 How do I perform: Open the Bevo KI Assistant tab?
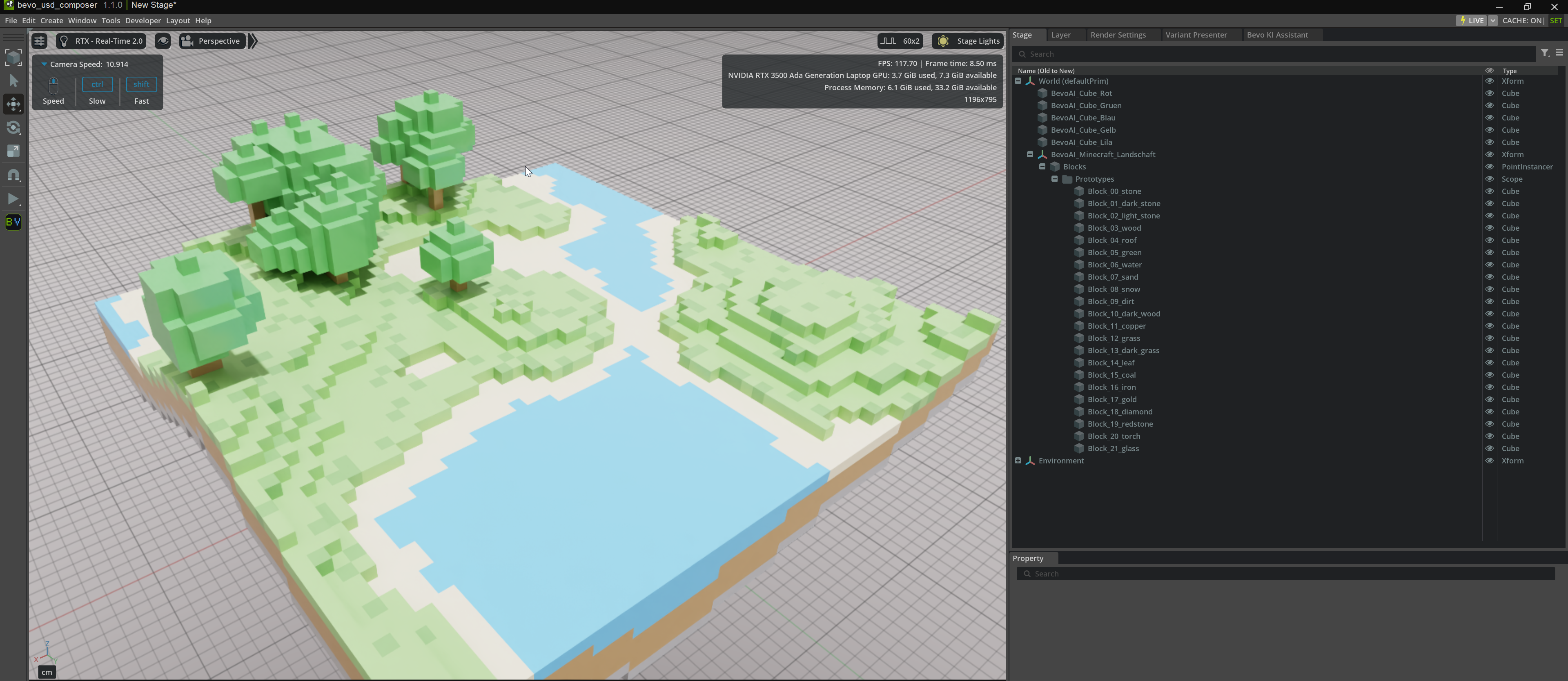[1277, 35]
